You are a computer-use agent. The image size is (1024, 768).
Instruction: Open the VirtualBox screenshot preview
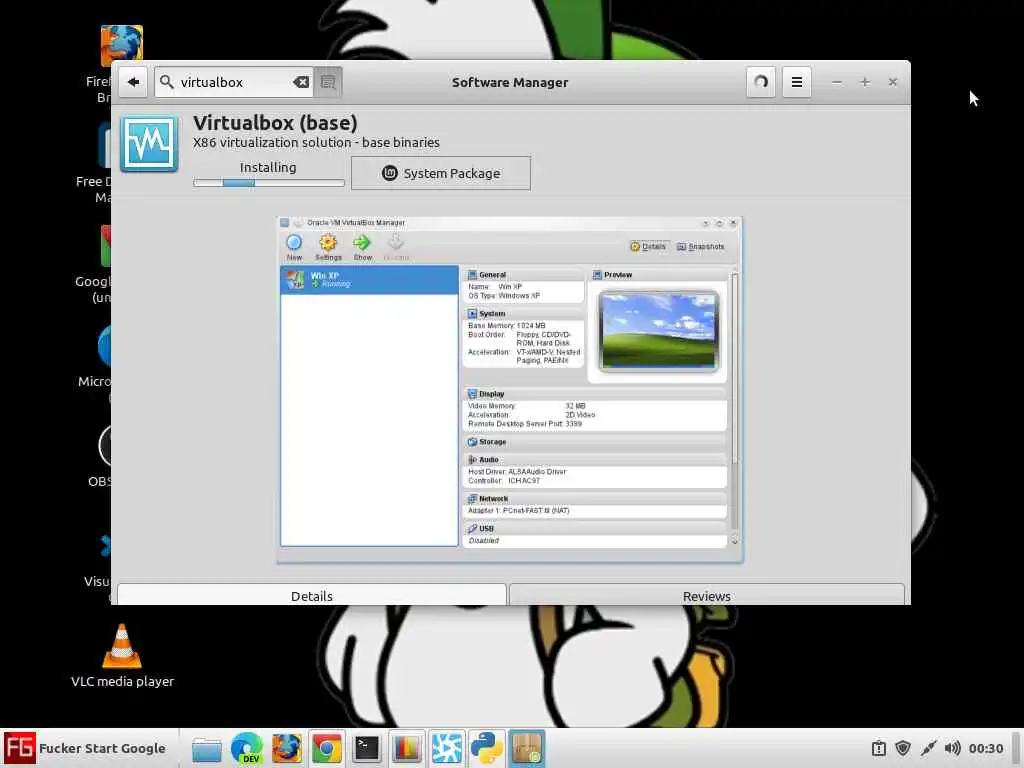click(510, 389)
